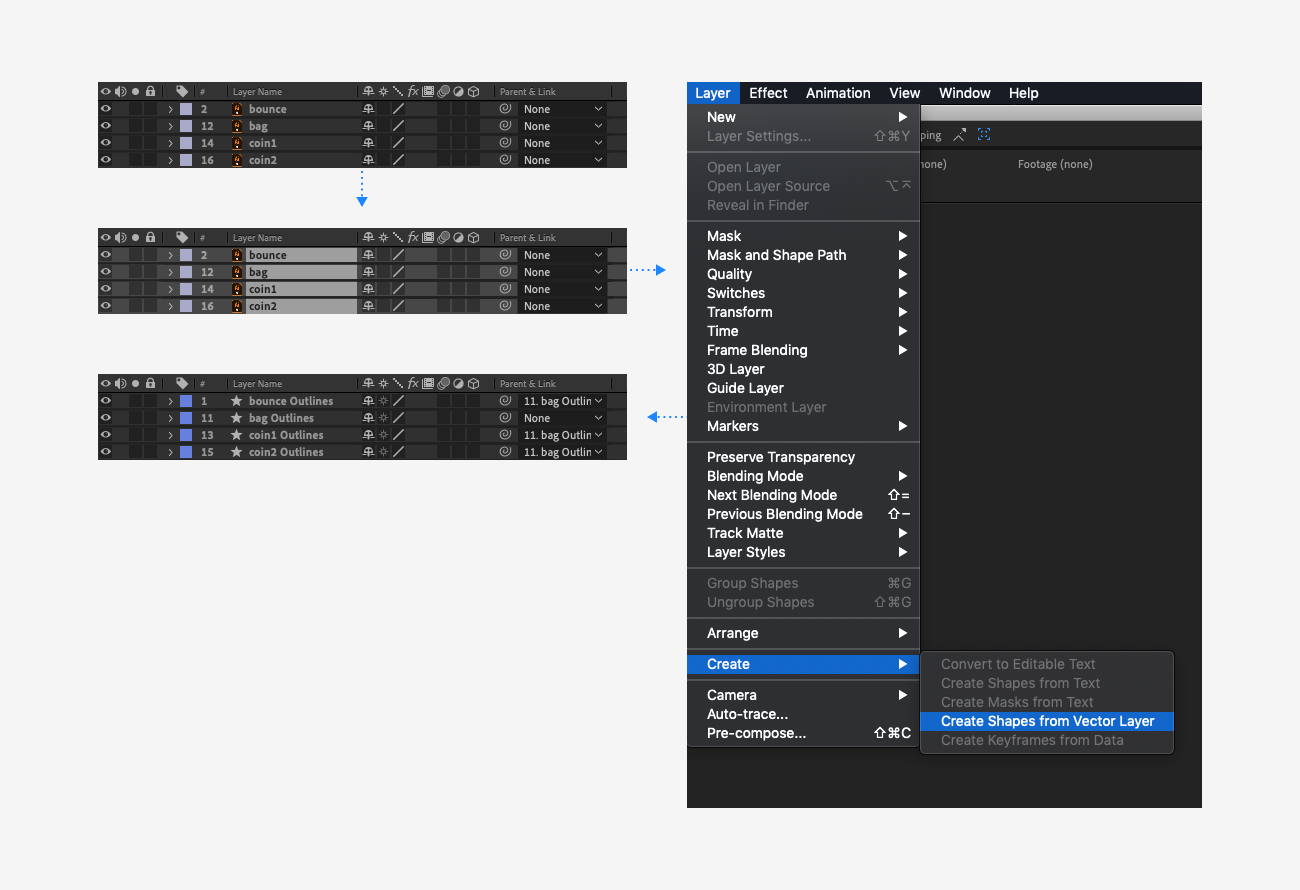Click the star icon of bounce Outlines layer

coord(237,401)
